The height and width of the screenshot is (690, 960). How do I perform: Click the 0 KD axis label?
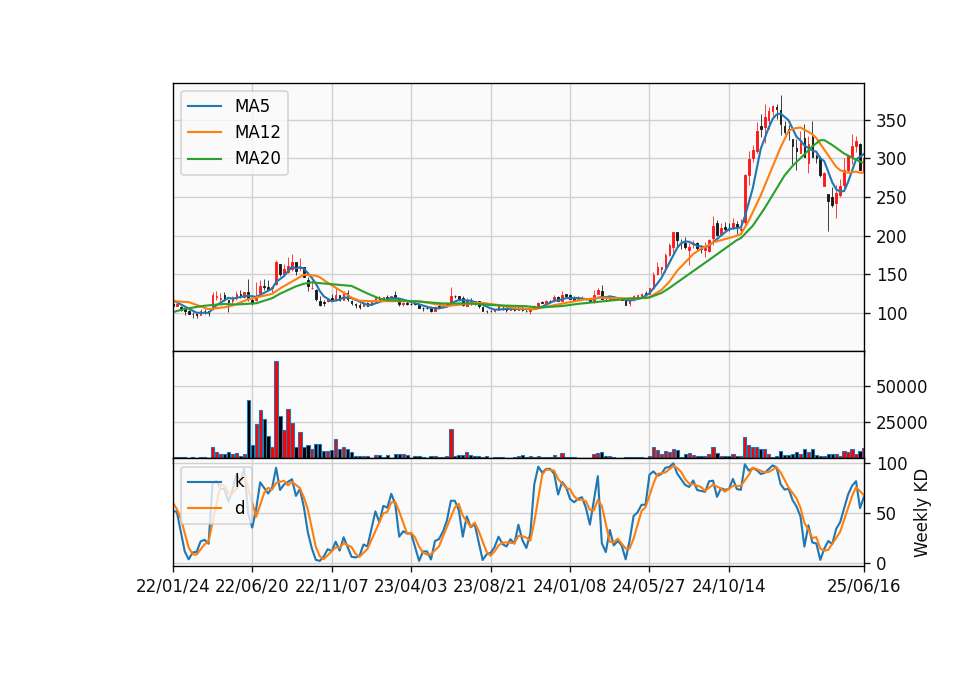[x=881, y=564]
